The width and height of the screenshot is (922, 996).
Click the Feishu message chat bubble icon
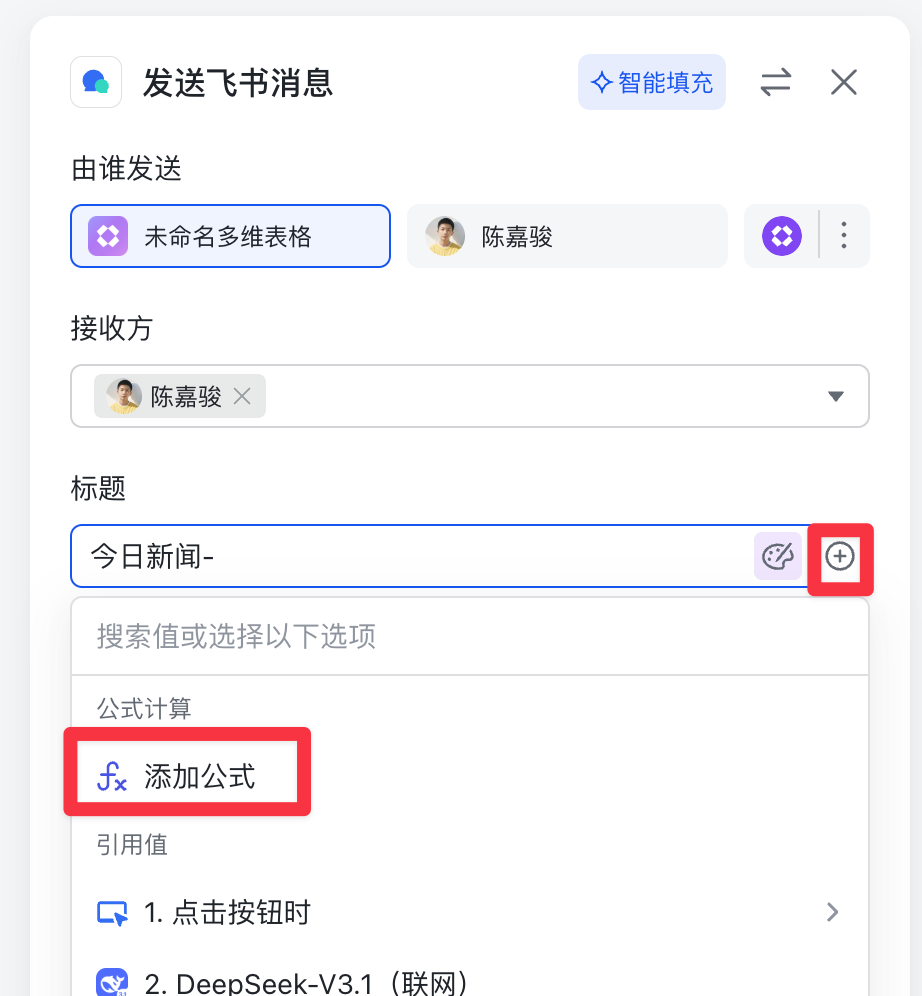point(96,82)
